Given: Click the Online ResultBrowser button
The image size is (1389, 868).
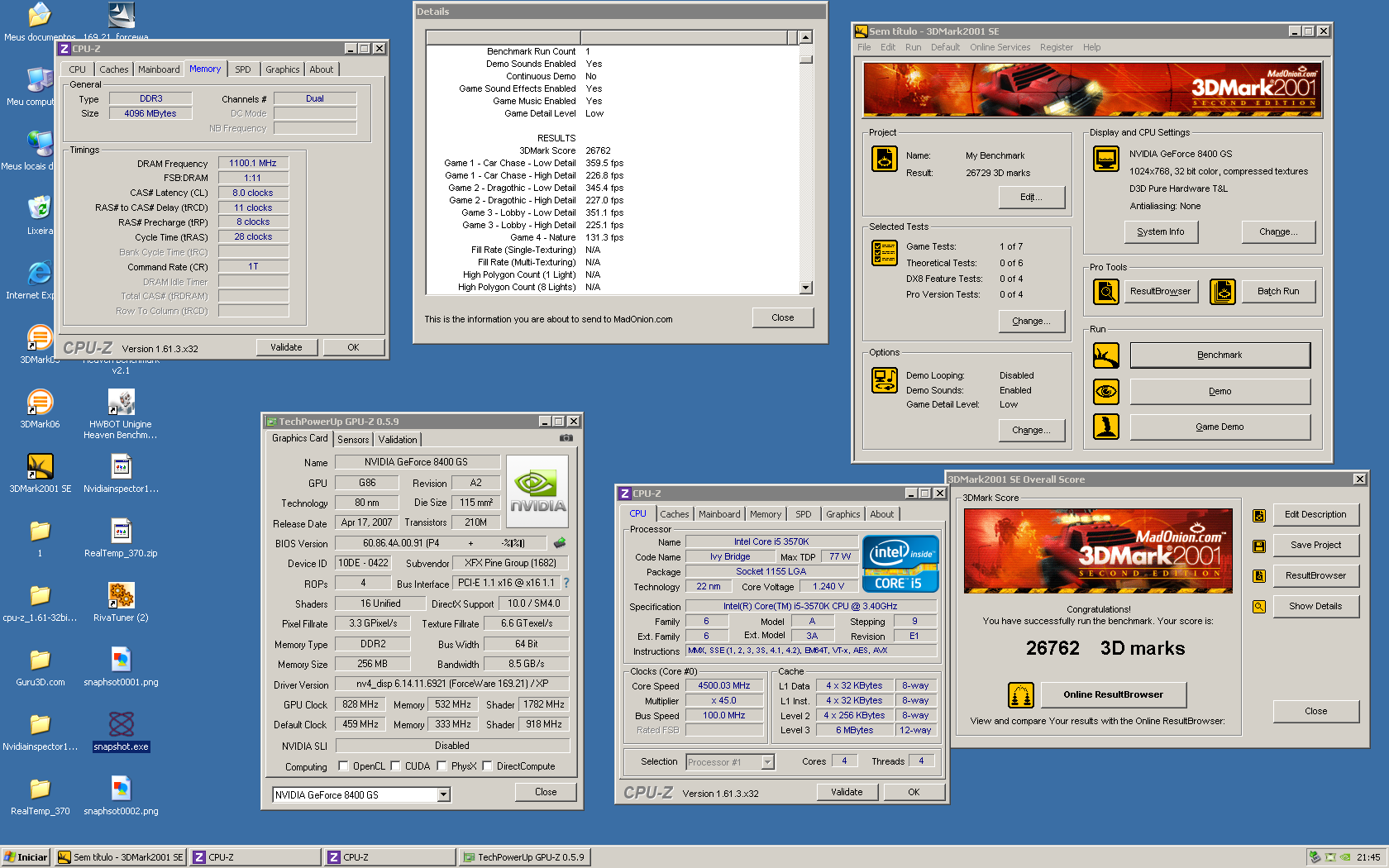Looking at the screenshot, I should 1113,695.
